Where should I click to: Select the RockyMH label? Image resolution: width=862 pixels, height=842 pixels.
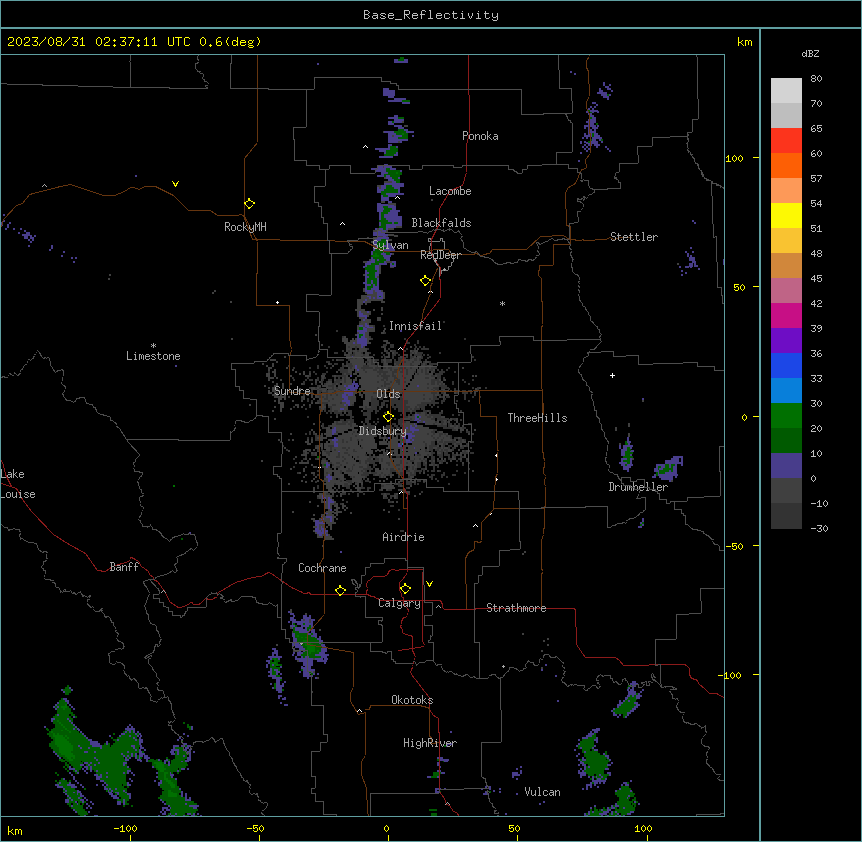click(245, 227)
